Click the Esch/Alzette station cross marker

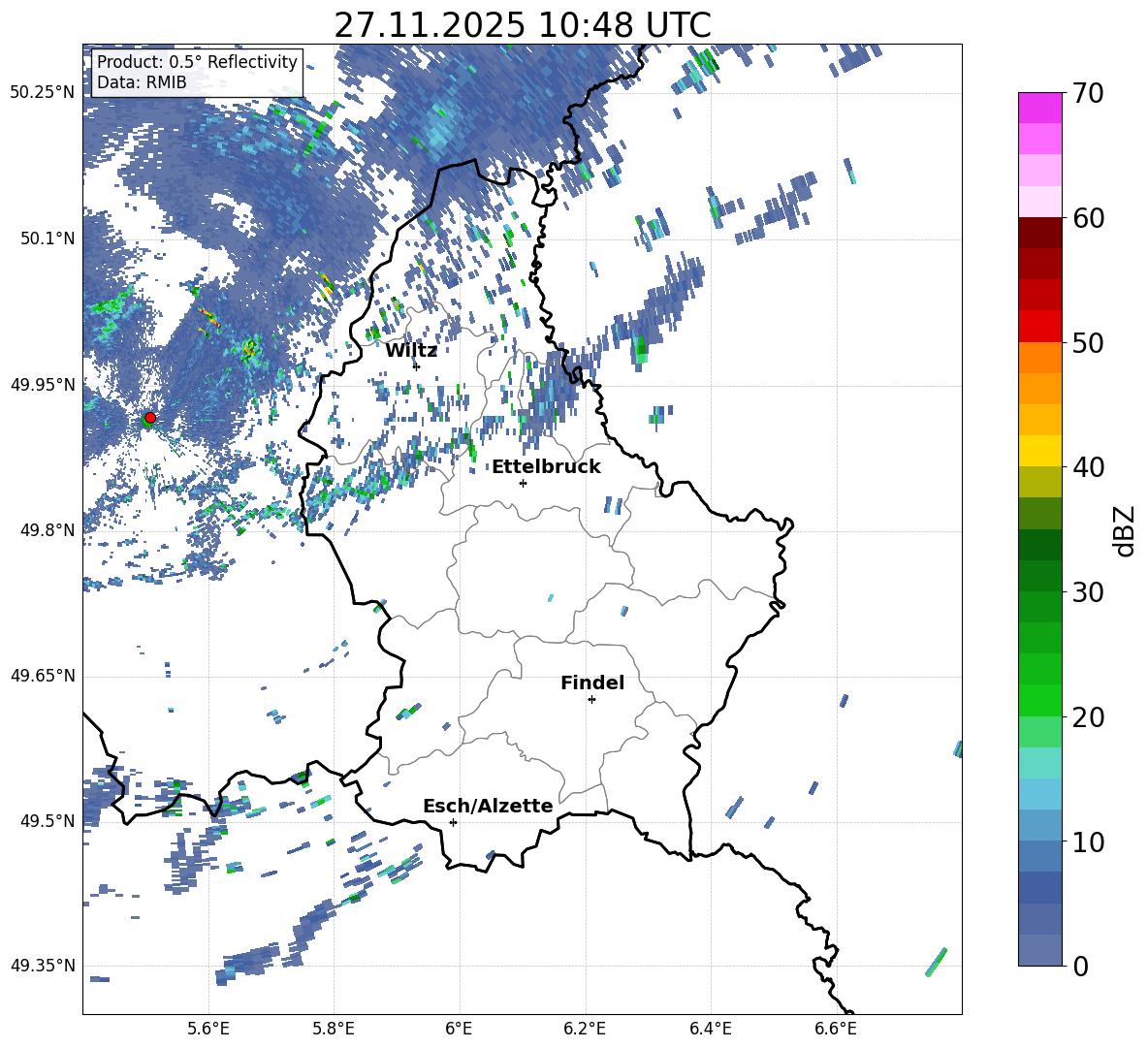[x=453, y=822]
